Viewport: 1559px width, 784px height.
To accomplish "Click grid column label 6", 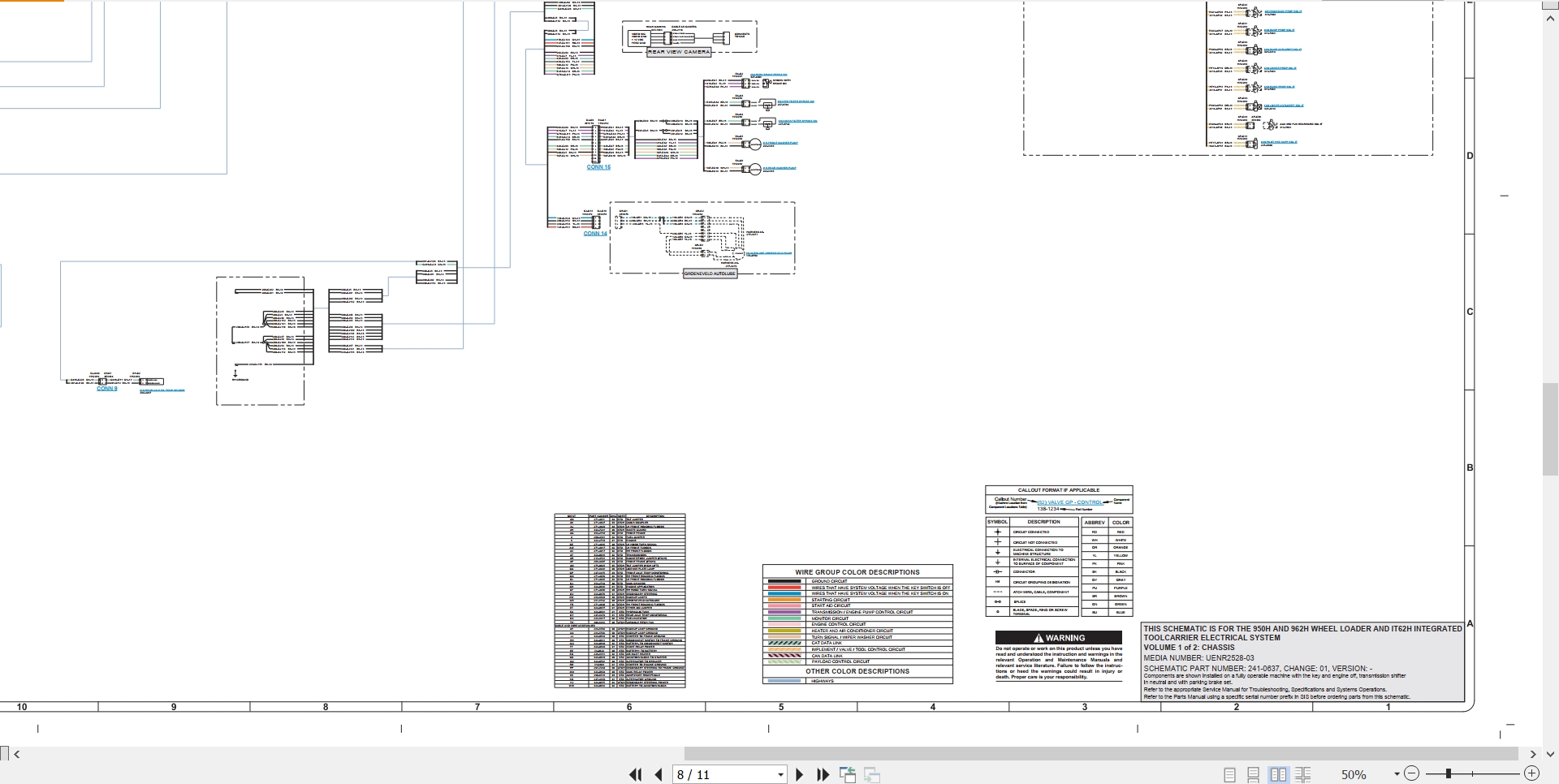I will [629, 707].
